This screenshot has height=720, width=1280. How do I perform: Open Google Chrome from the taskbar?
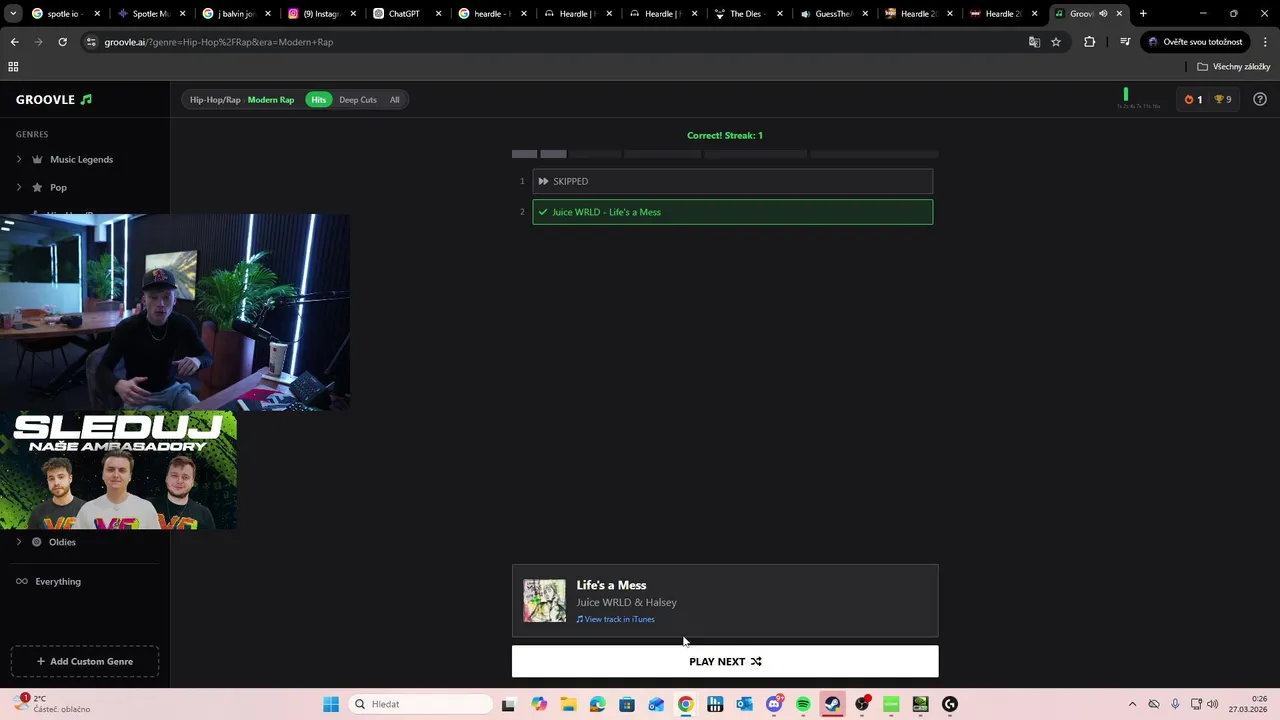[x=685, y=704]
